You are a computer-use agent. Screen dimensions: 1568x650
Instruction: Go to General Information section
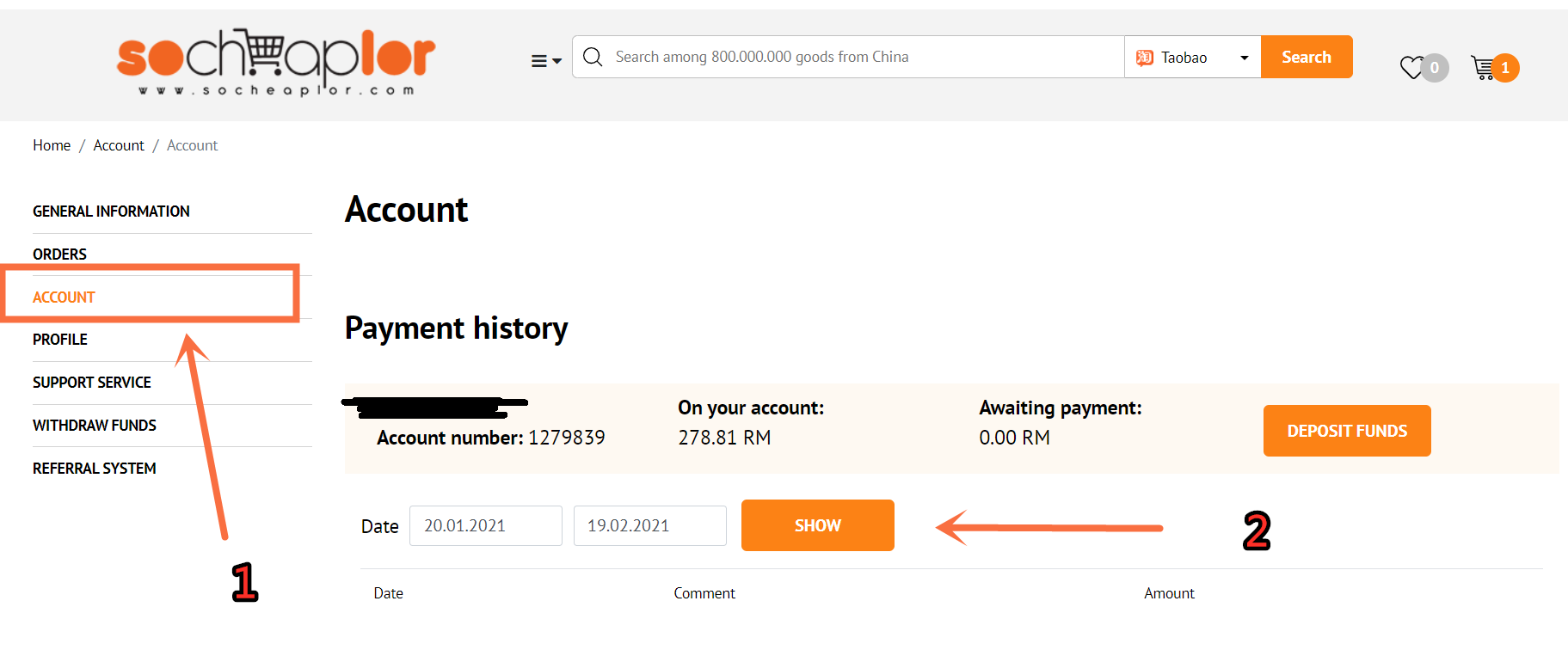[x=111, y=212]
